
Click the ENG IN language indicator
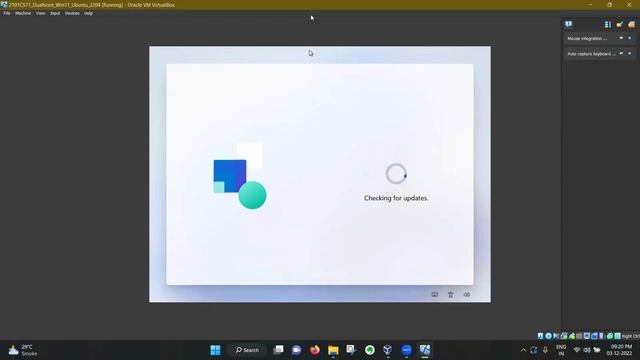[561, 350]
